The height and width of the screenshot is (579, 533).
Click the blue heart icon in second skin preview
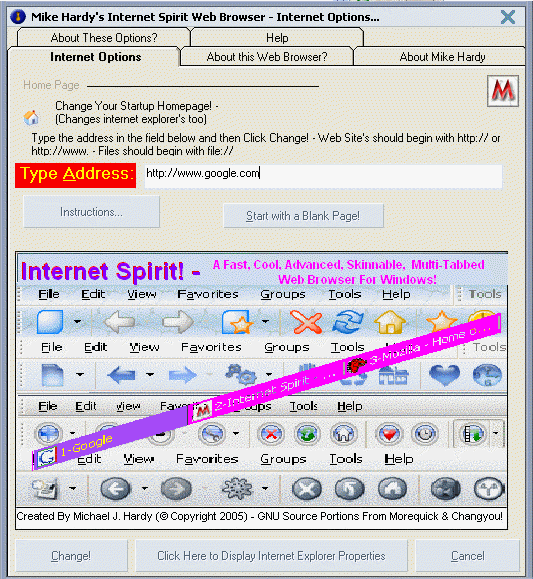coord(444,374)
